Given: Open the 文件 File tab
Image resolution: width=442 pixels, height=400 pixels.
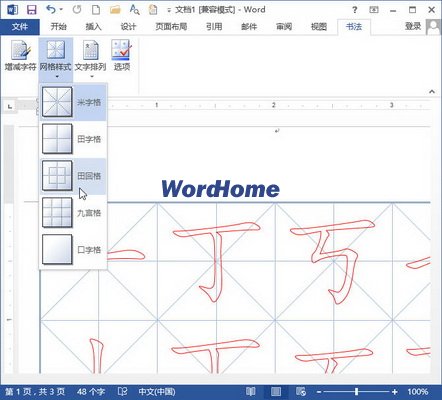Looking at the screenshot, I should 20,27.
